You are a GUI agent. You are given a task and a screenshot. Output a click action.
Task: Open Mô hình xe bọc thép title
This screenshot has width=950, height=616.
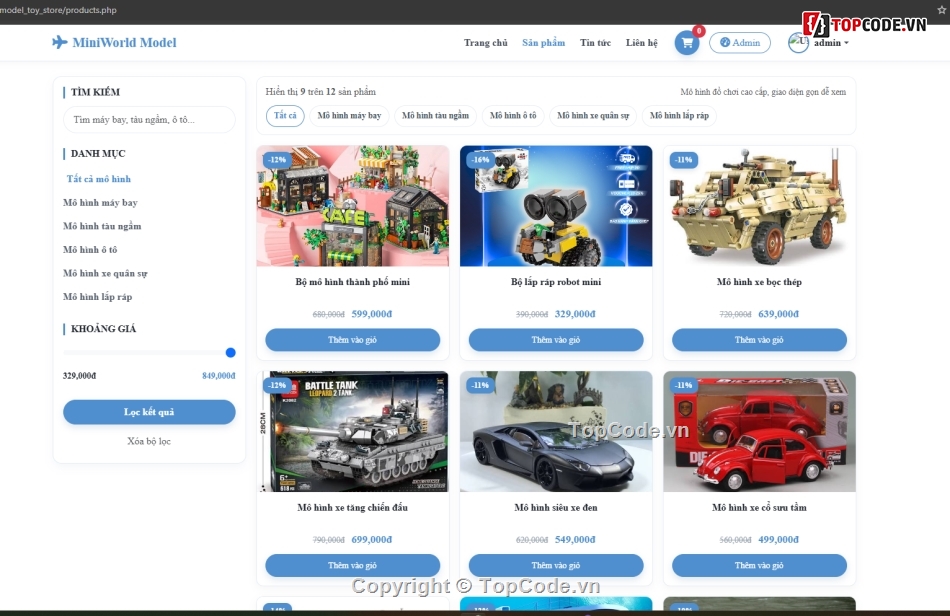click(x=759, y=282)
